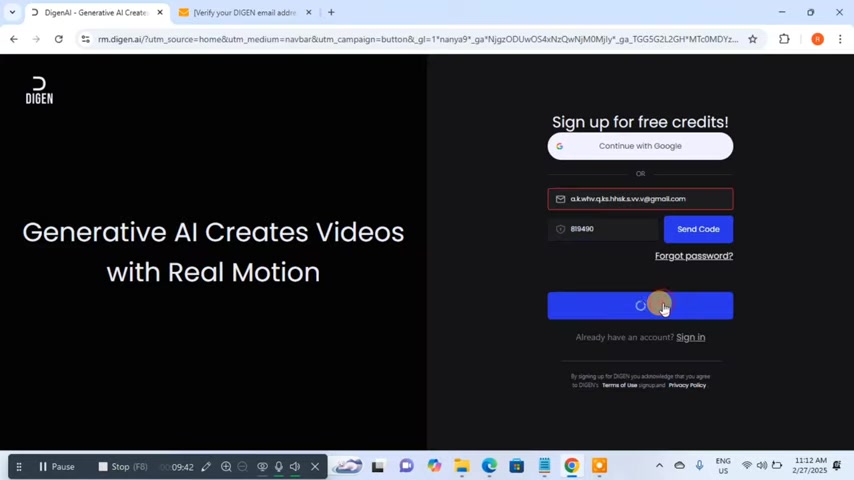The height and width of the screenshot is (480, 854).
Task: Click the tray microphone icon
Action: point(699,466)
